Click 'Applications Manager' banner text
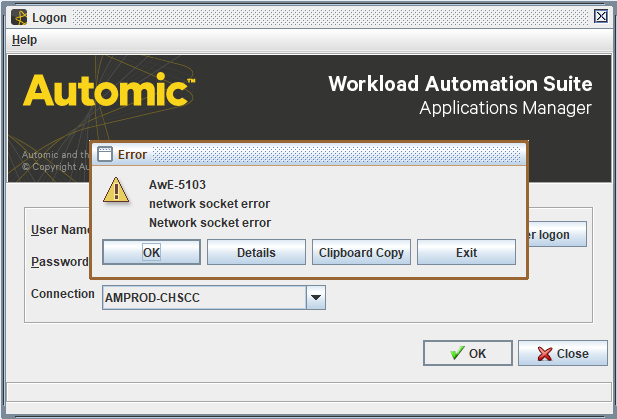The height and width of the screenshot is (419, 617). pyautogui.click(x=505, y=108)
